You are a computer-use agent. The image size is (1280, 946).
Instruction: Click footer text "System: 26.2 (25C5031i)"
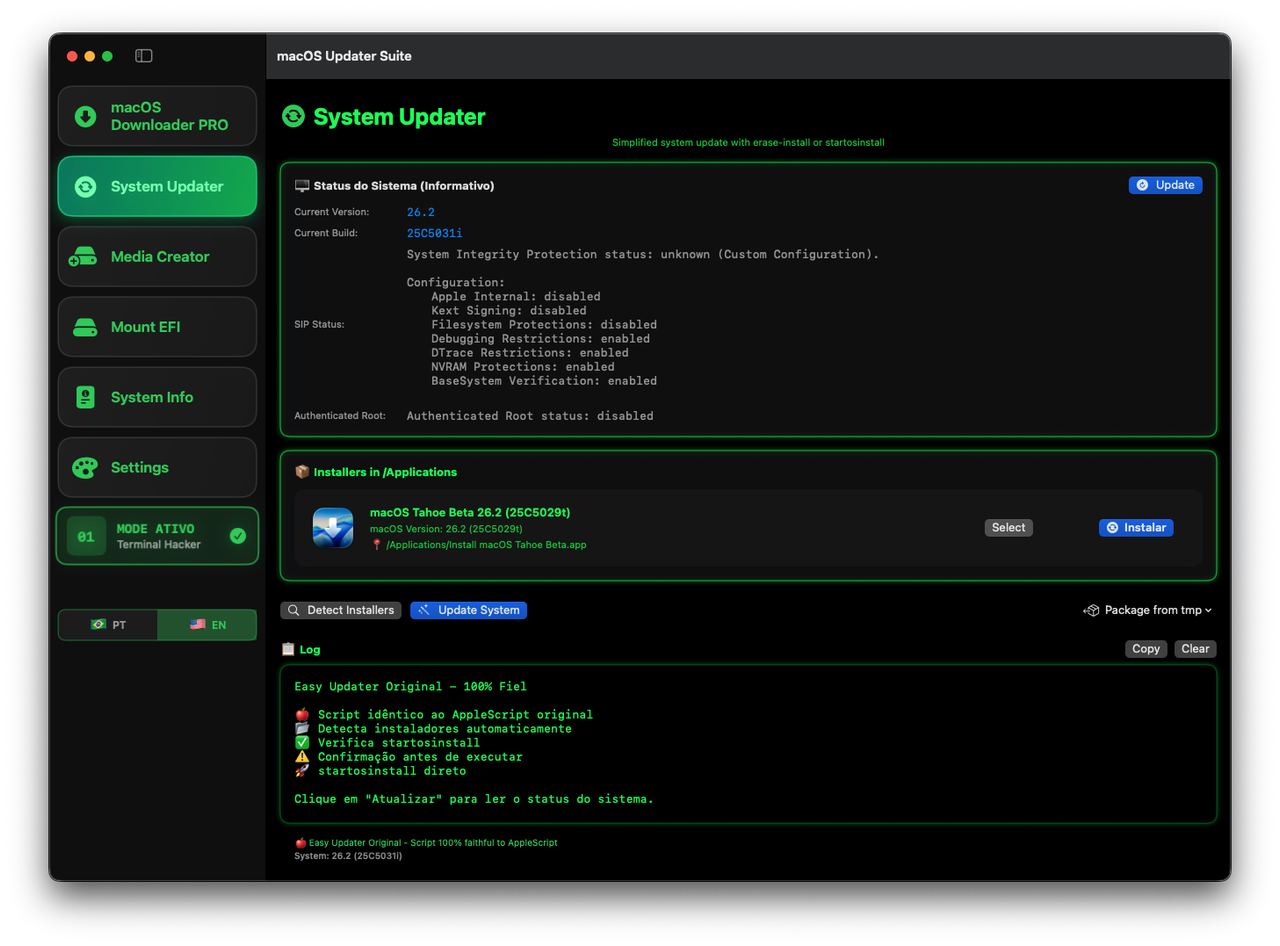348,856
